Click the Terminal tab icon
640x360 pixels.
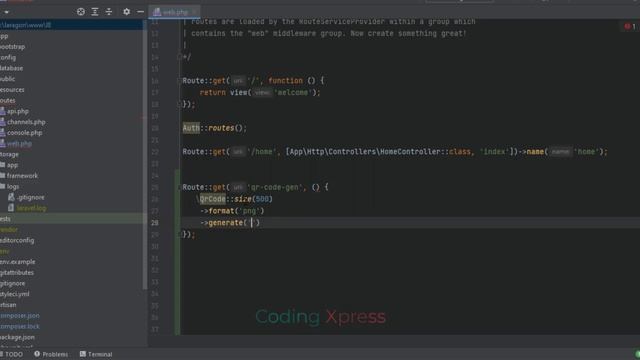(x=83, y=354)
